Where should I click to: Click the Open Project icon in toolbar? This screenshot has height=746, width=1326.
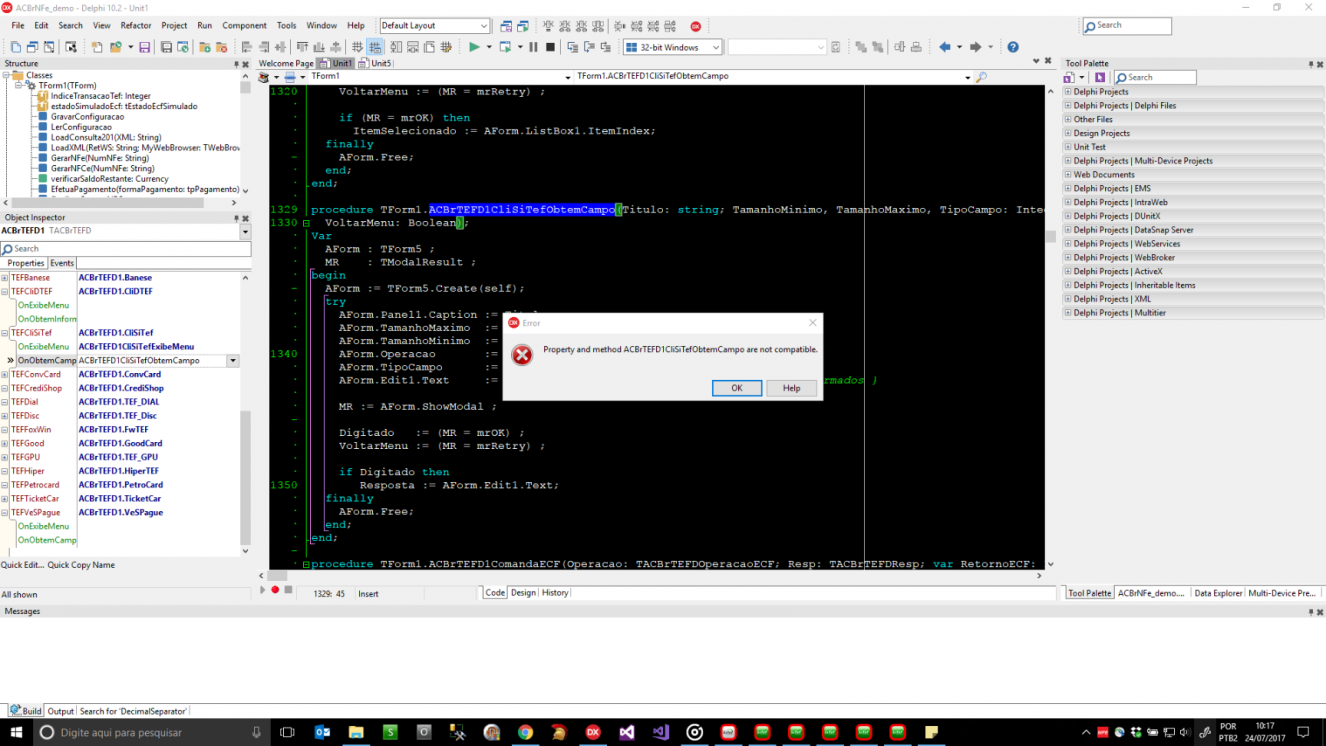coord(116,47)
